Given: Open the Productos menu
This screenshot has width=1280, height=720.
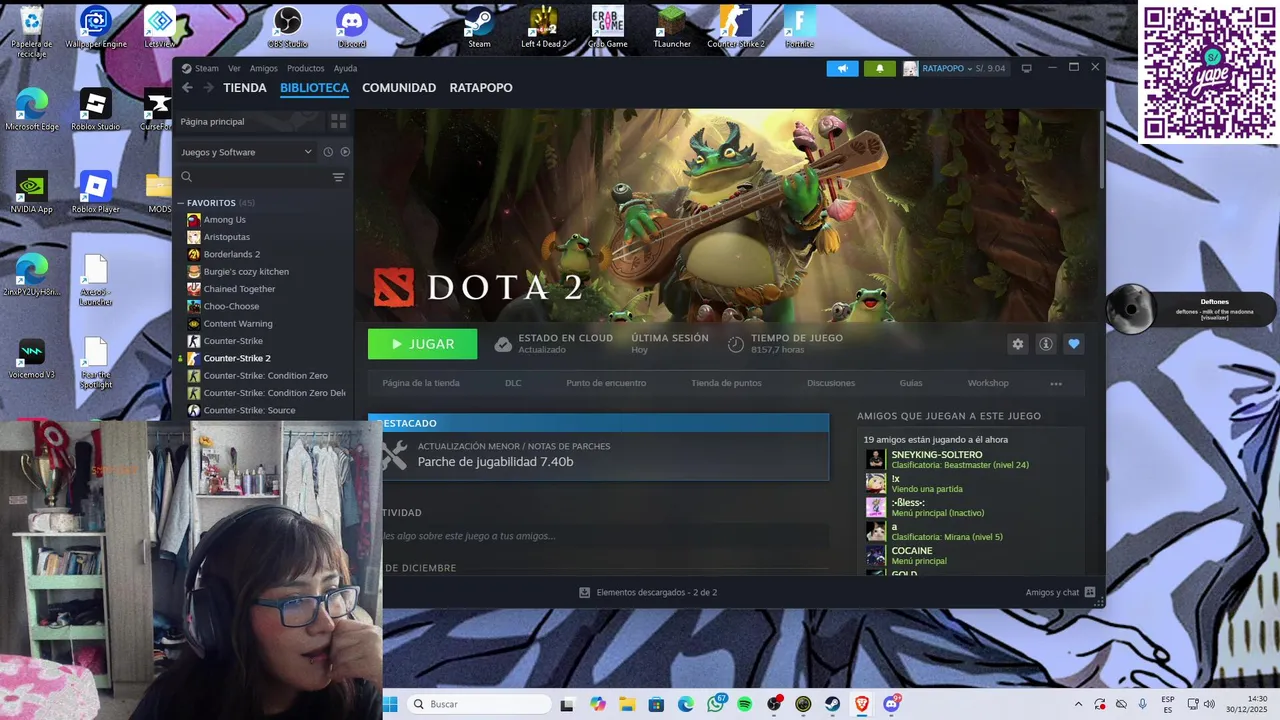Looking at the screenshot, I should pyautogui.click(x=305, y=68).
